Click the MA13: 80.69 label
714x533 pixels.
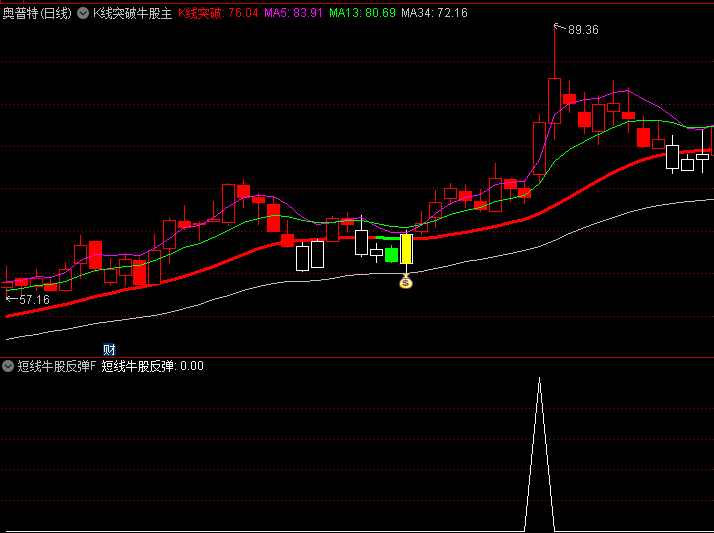[362, 13]
